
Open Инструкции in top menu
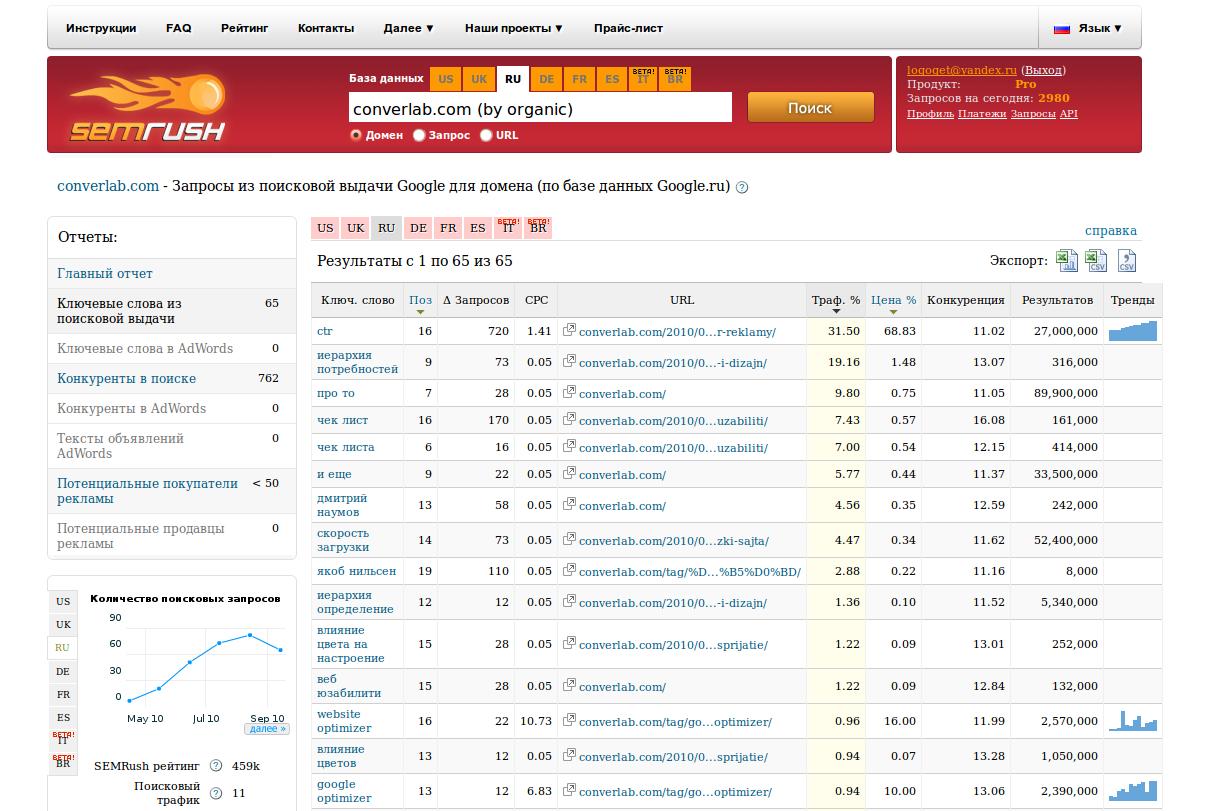[x=101, y=28]
